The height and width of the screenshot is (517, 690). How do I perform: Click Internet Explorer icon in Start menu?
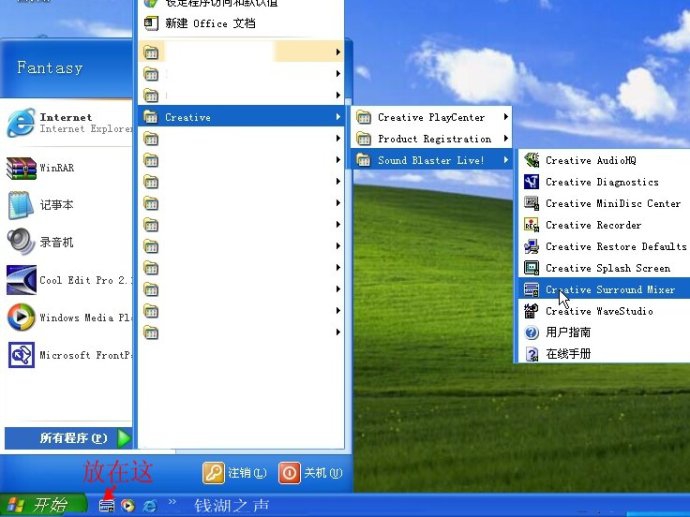(x=21, y=123)
